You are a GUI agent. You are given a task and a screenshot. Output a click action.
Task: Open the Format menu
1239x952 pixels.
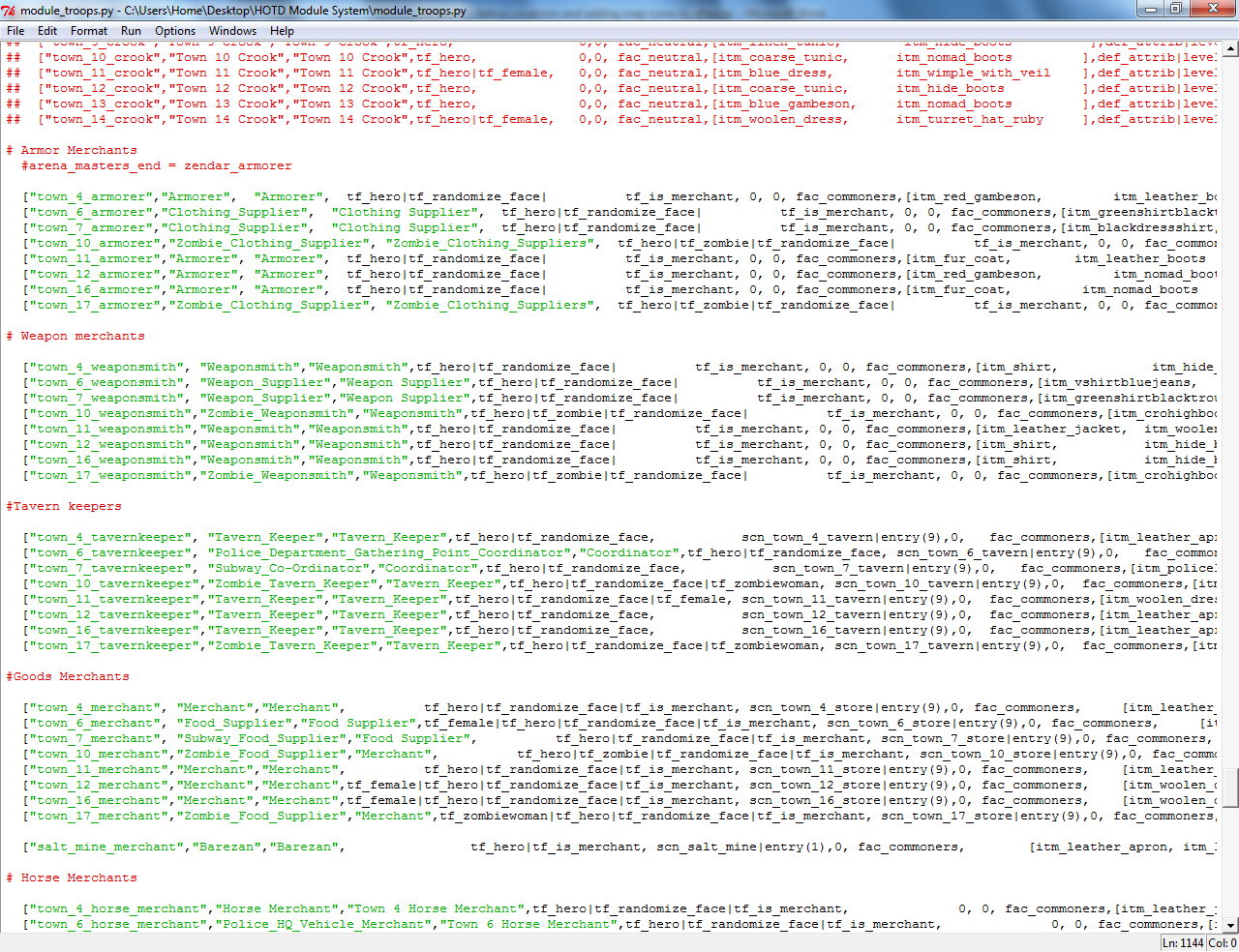(89, 31)
